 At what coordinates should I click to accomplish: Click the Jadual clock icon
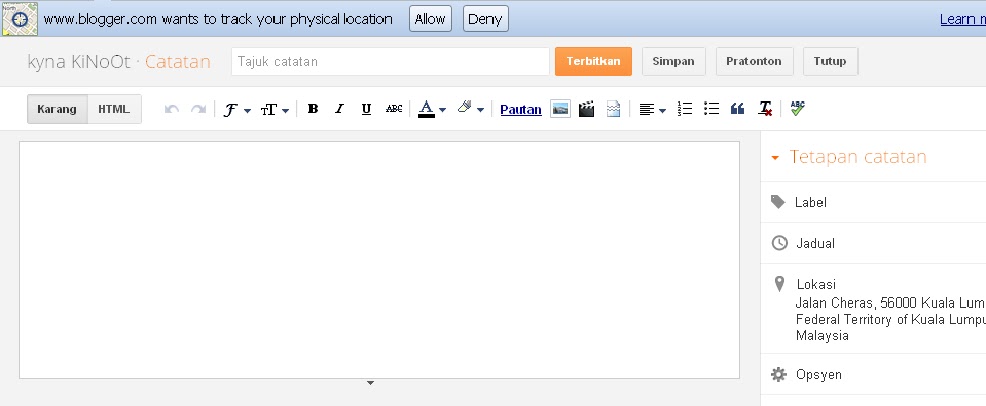pos(779,243)
